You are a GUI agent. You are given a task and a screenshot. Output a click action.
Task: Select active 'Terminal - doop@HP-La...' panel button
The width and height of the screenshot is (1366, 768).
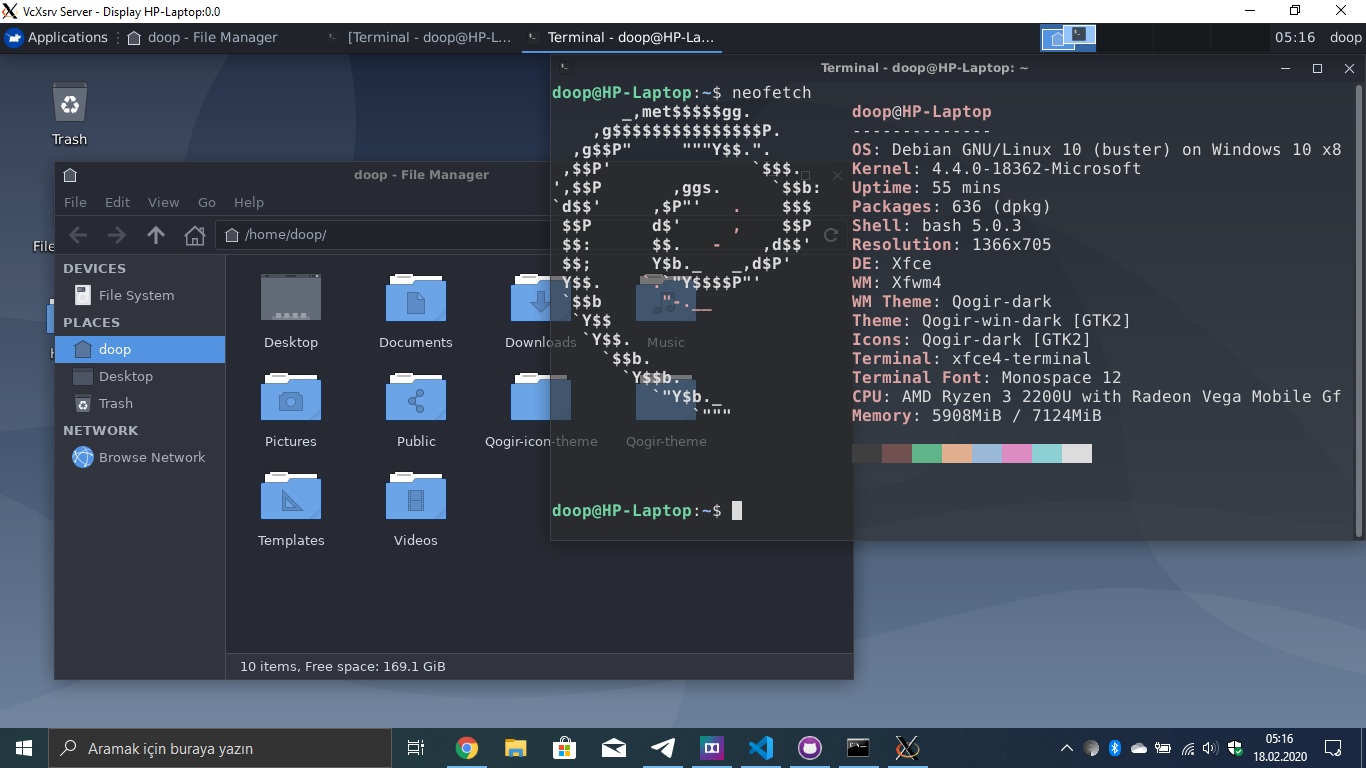pos(620,37)
